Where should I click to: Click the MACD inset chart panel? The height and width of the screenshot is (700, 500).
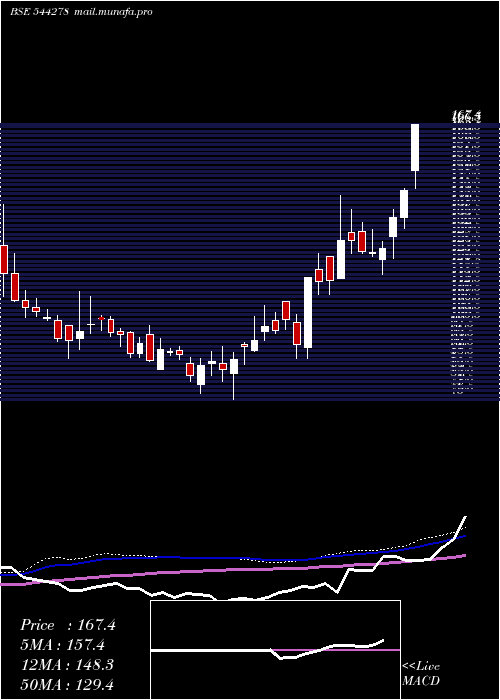275,650
